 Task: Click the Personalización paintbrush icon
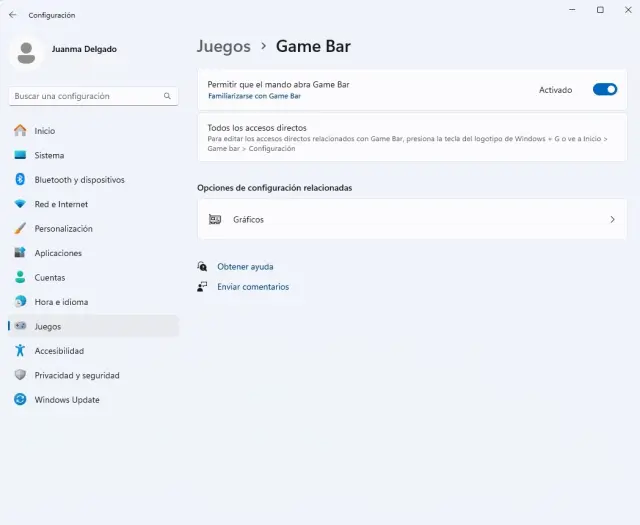click(20, 229)
